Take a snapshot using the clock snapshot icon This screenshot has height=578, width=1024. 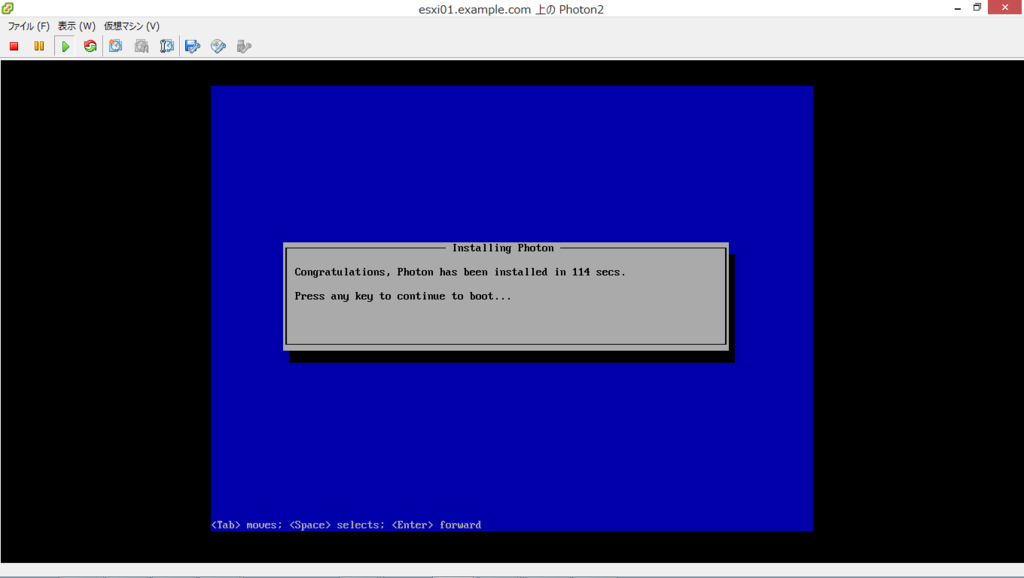click(x=116, y=46)
